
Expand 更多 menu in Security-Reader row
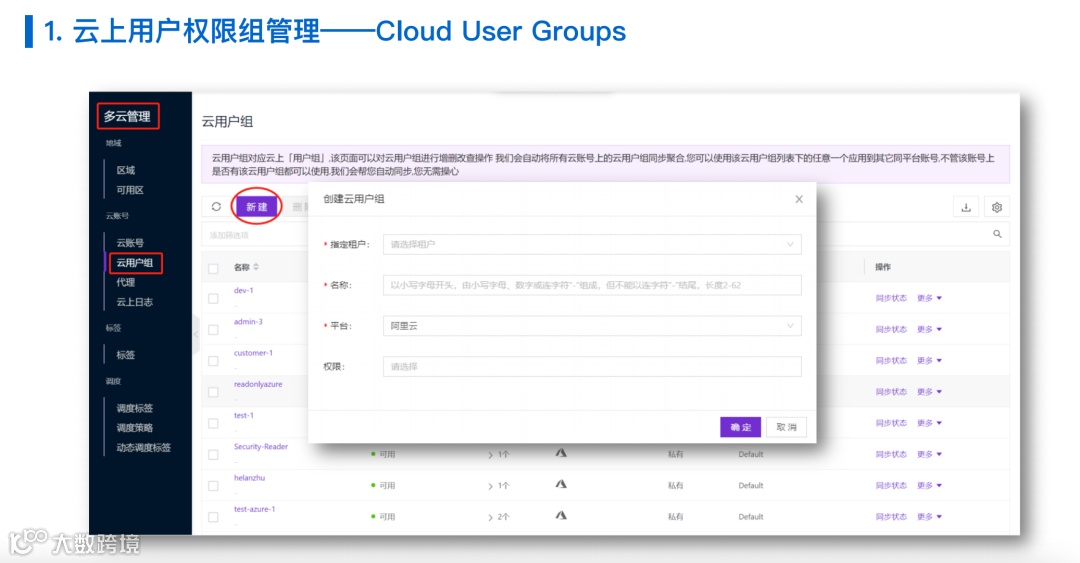click(x=929, y=454)
